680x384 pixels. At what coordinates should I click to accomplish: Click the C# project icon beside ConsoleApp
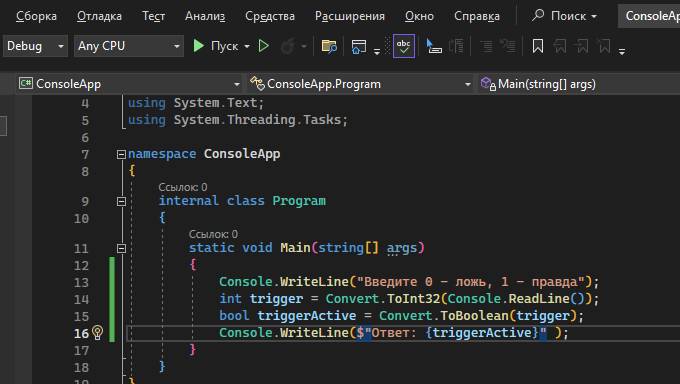coord(26,83)
